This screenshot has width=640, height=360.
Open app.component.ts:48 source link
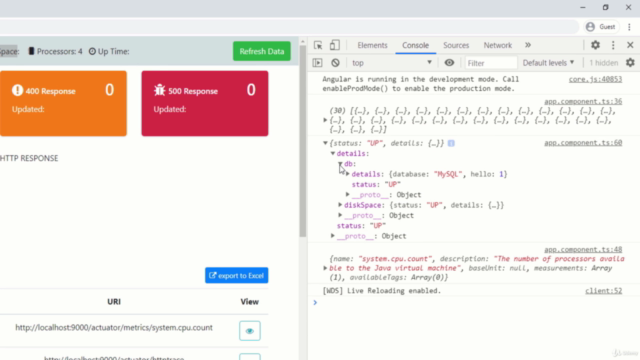583,249
